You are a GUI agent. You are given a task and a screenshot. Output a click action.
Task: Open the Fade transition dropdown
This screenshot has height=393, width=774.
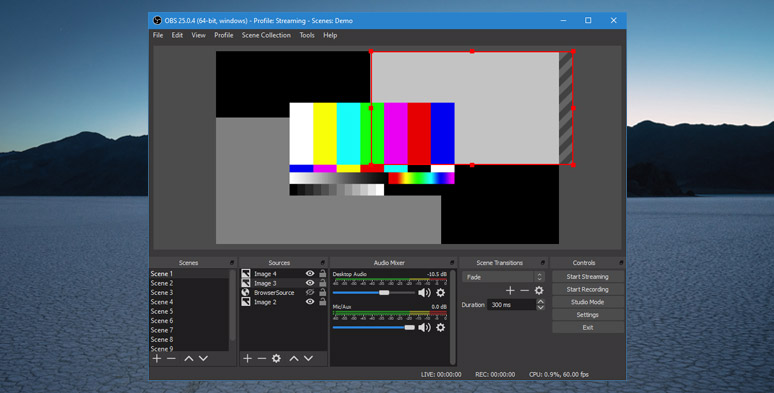(x=503, y=277)
